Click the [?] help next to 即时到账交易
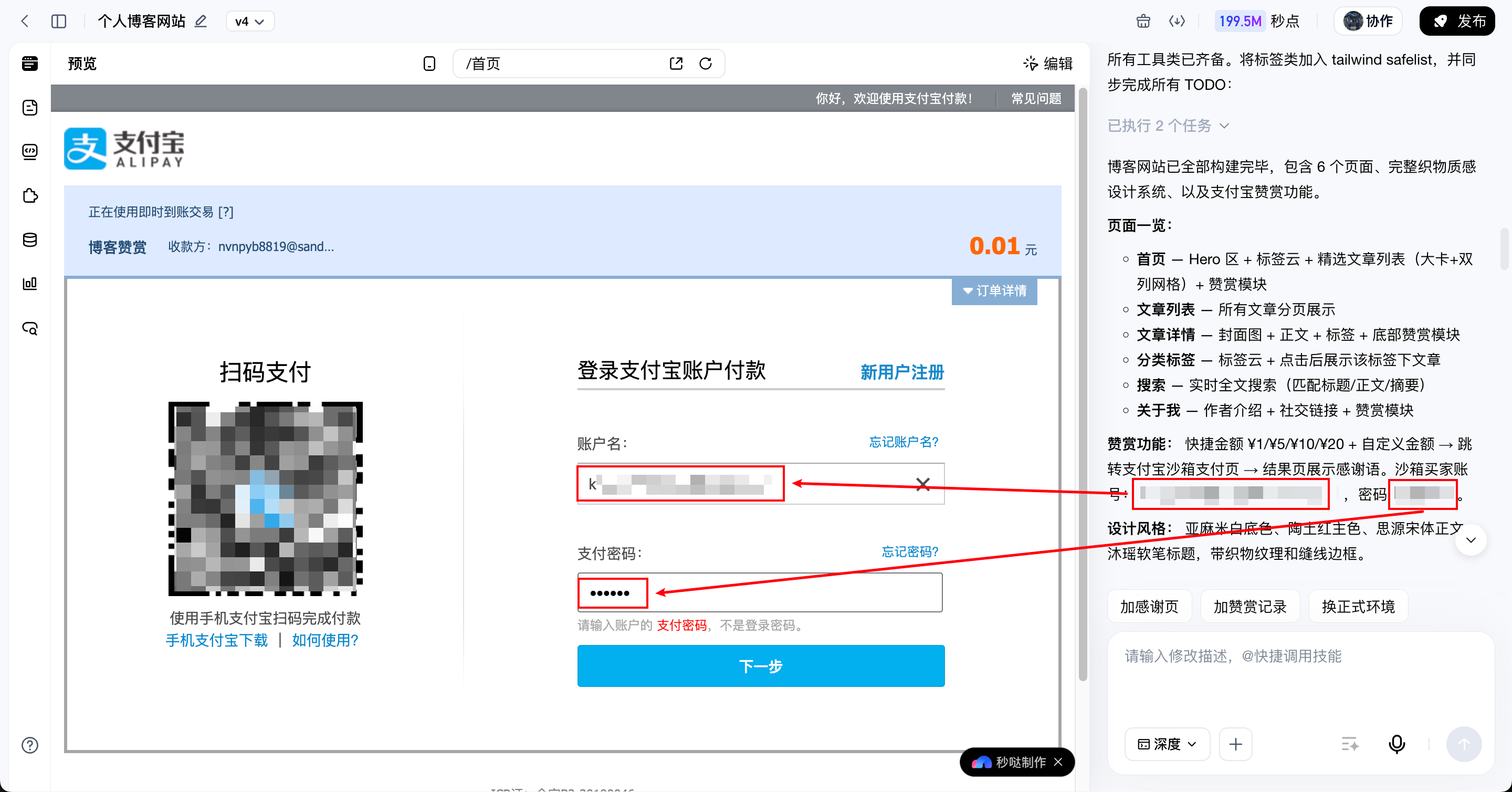Screen dimensions: 1512x792 point(225,212)
